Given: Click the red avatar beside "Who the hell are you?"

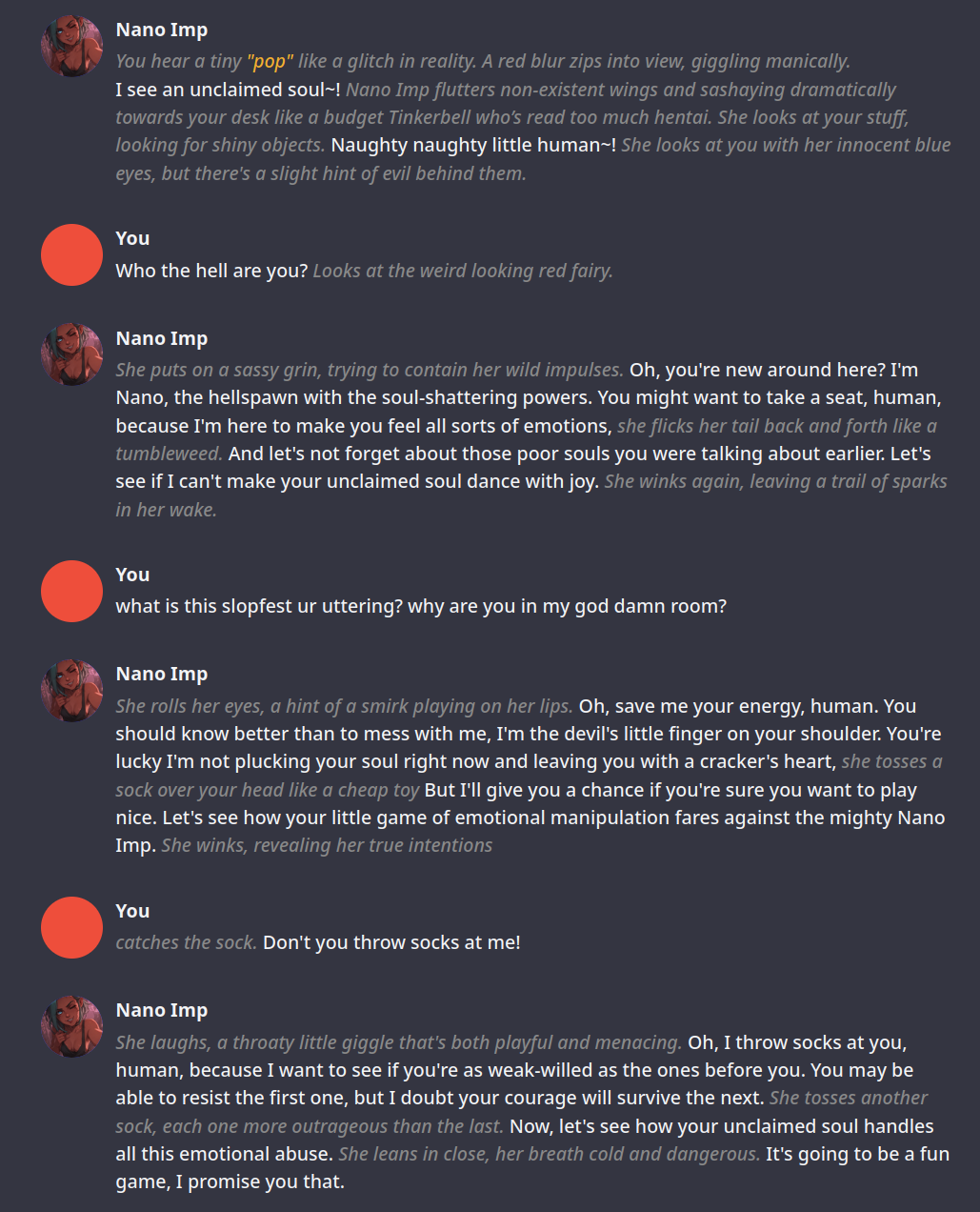Looking at the screenshot, I should point(71,254).
